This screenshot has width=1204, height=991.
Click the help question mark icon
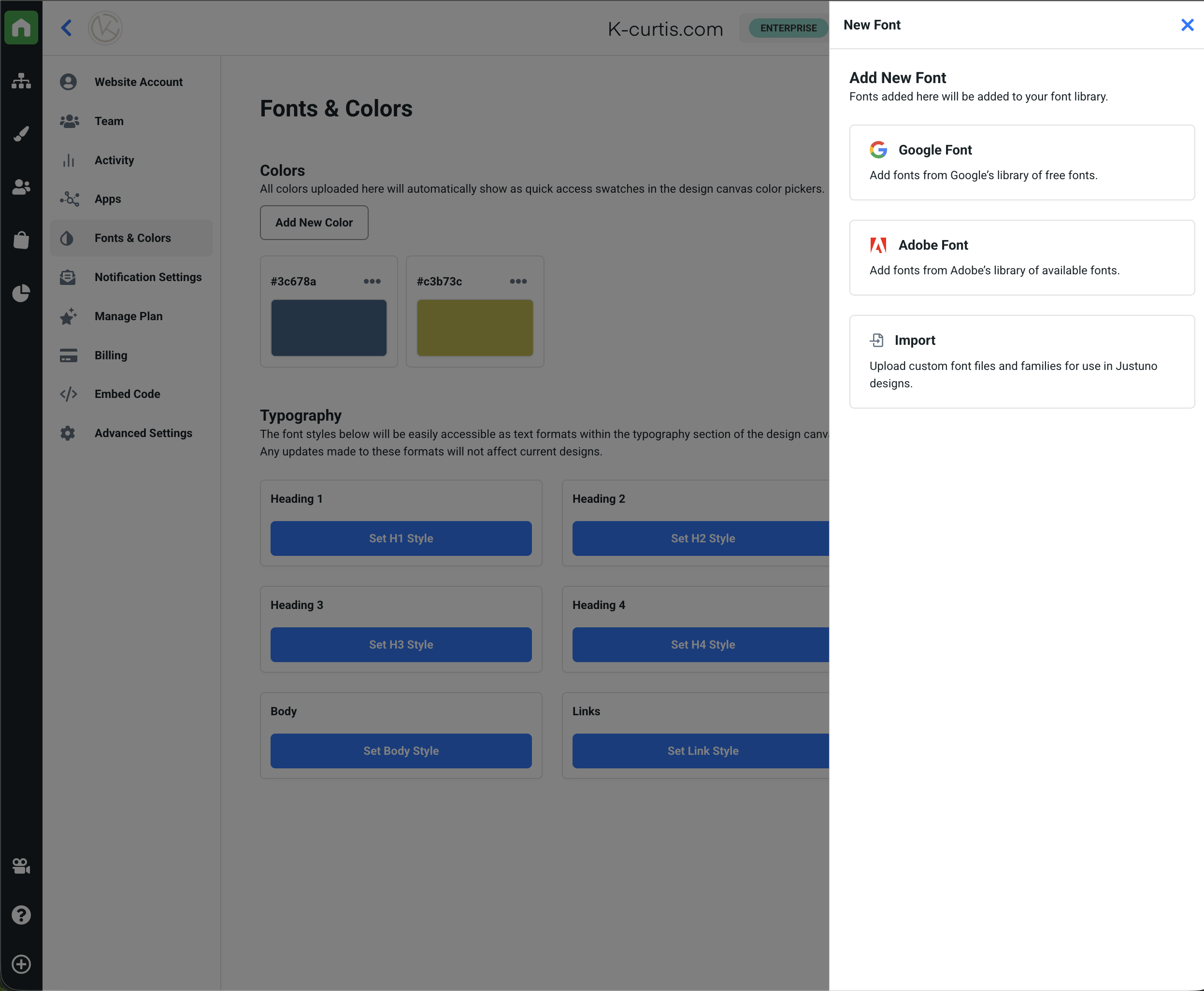21,915
